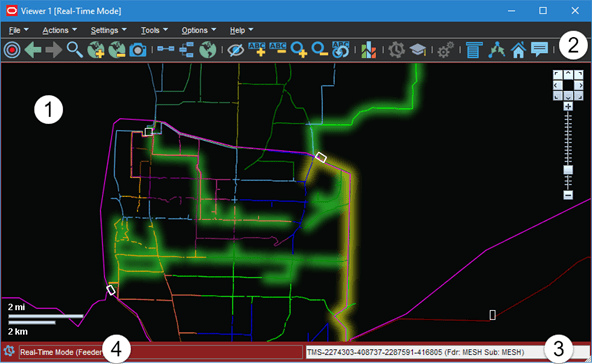The height and width of the screenshot is (364, 592).
Task: Open search with the magnifying glass icon
Action: pyautogui.click(x=75, y=50)
